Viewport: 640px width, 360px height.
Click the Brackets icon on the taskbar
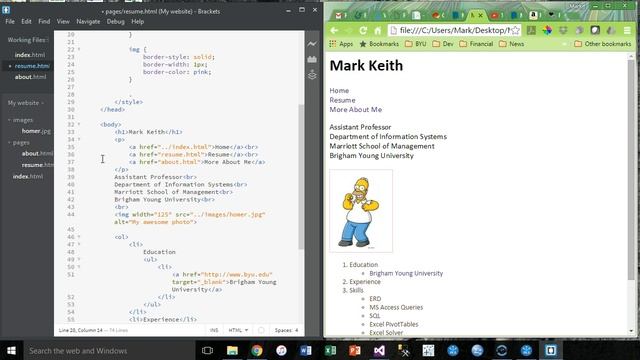pos(551,351)
